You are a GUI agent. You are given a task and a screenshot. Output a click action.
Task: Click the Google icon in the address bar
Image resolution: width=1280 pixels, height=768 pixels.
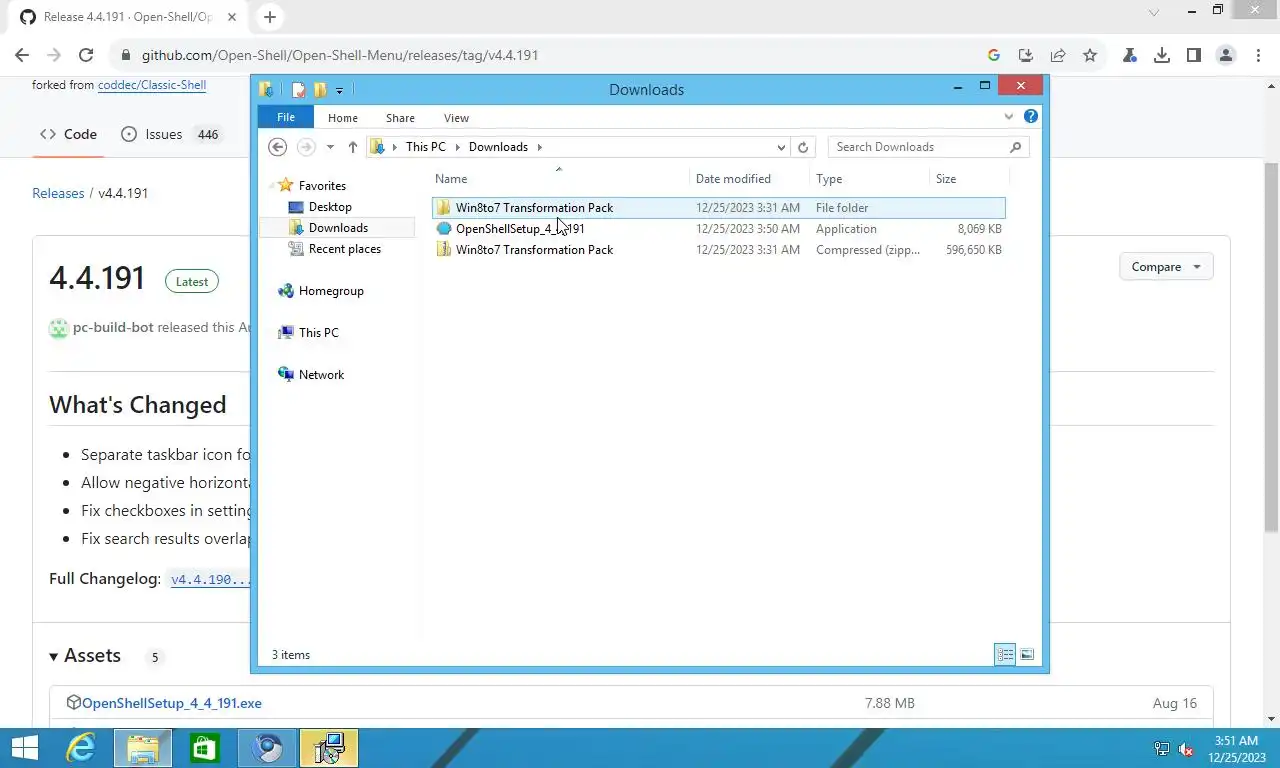(x=993, y=55)
